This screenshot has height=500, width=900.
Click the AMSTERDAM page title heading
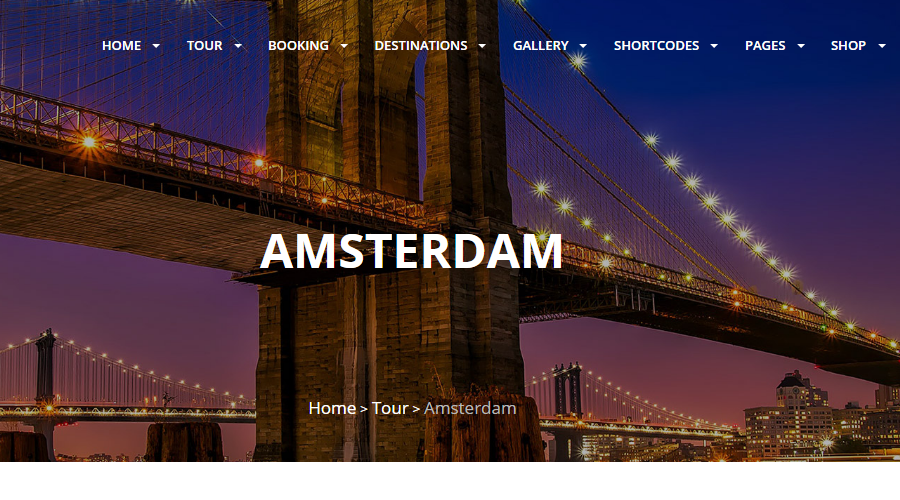click(412, 251)
